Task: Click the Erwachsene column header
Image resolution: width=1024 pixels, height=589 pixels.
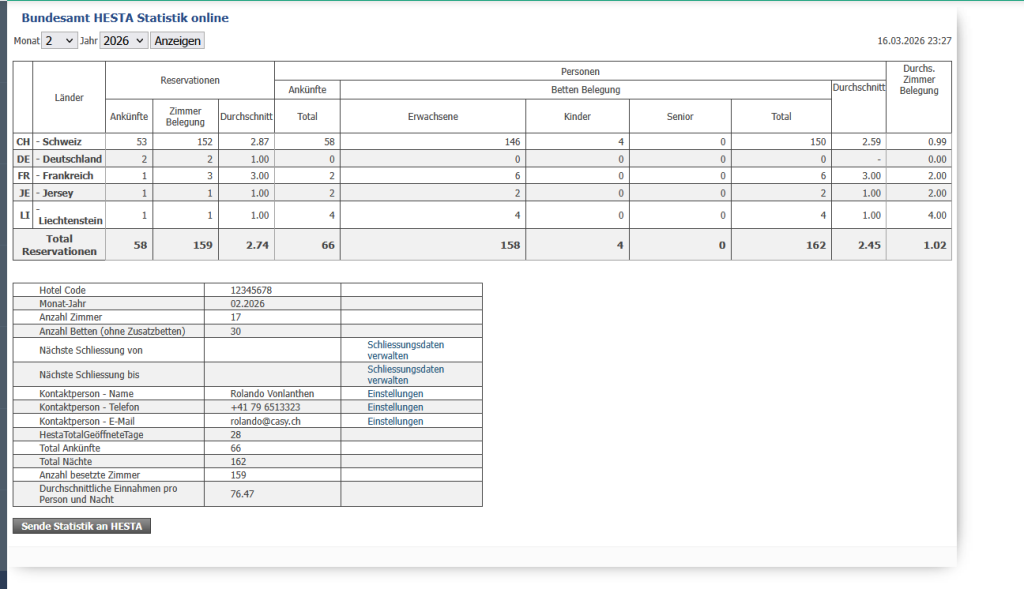Action: click(x=433, y=117)
